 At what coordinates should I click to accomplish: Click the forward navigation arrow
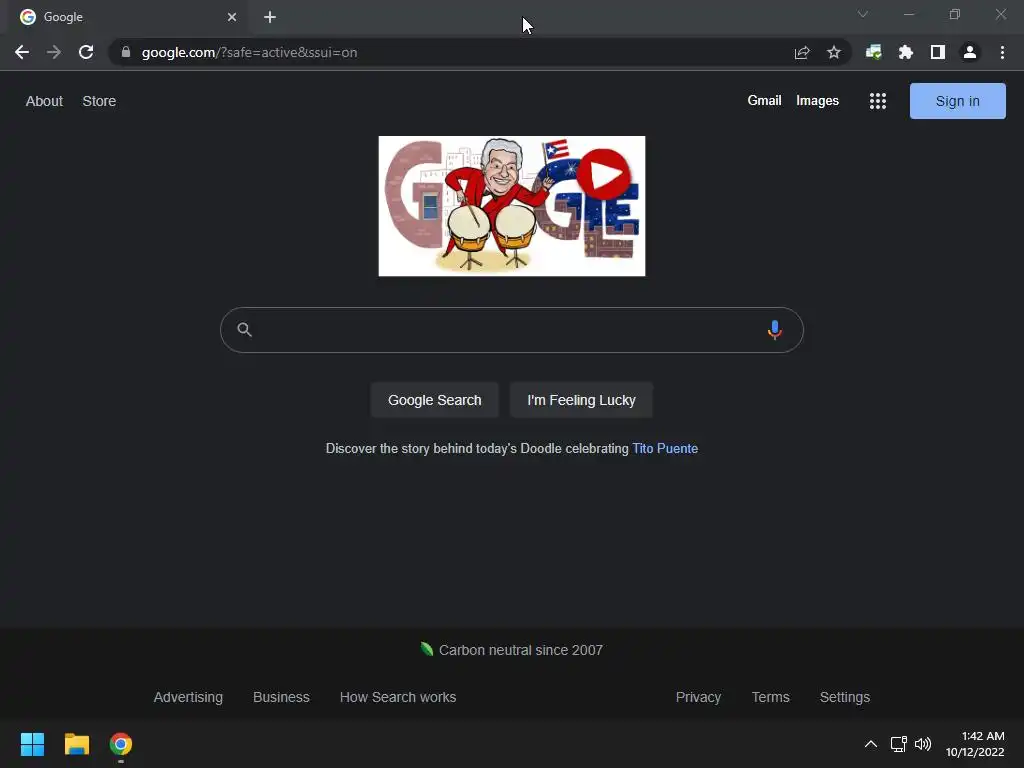[x=54, y=52]
